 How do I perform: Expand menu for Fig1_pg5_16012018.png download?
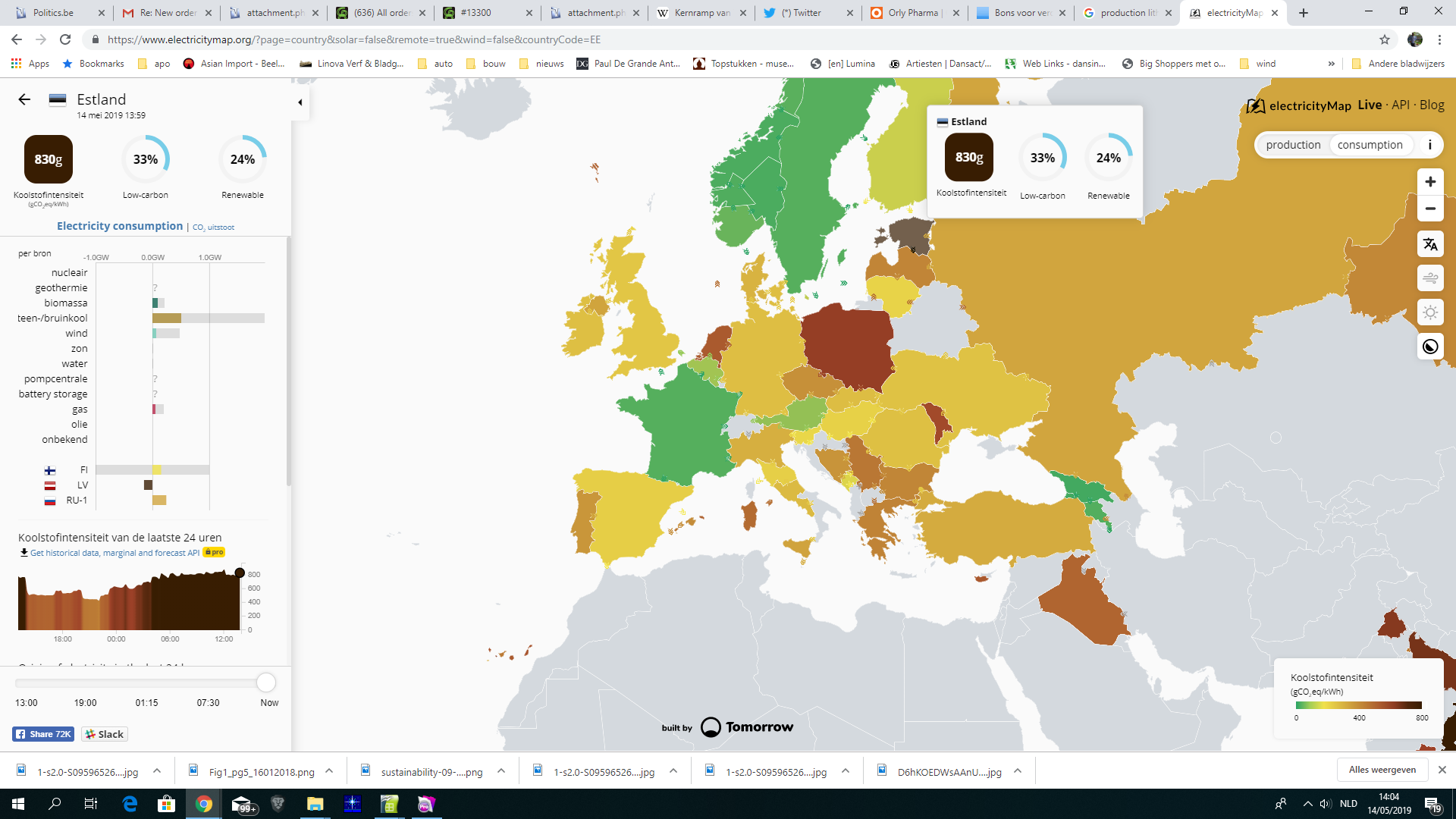click(329, 771)
